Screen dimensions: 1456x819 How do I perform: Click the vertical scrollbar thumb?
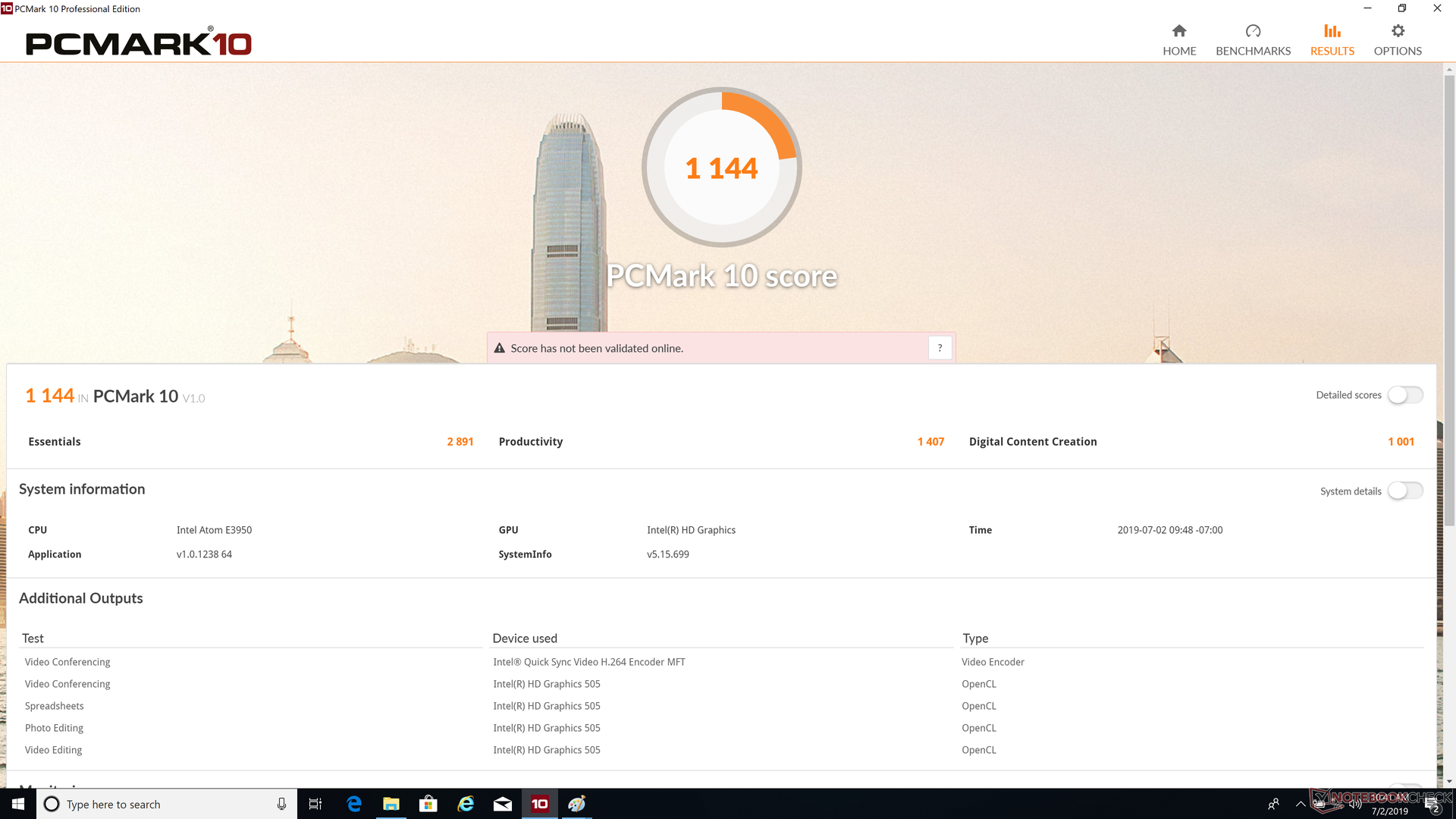[1449, 300]
